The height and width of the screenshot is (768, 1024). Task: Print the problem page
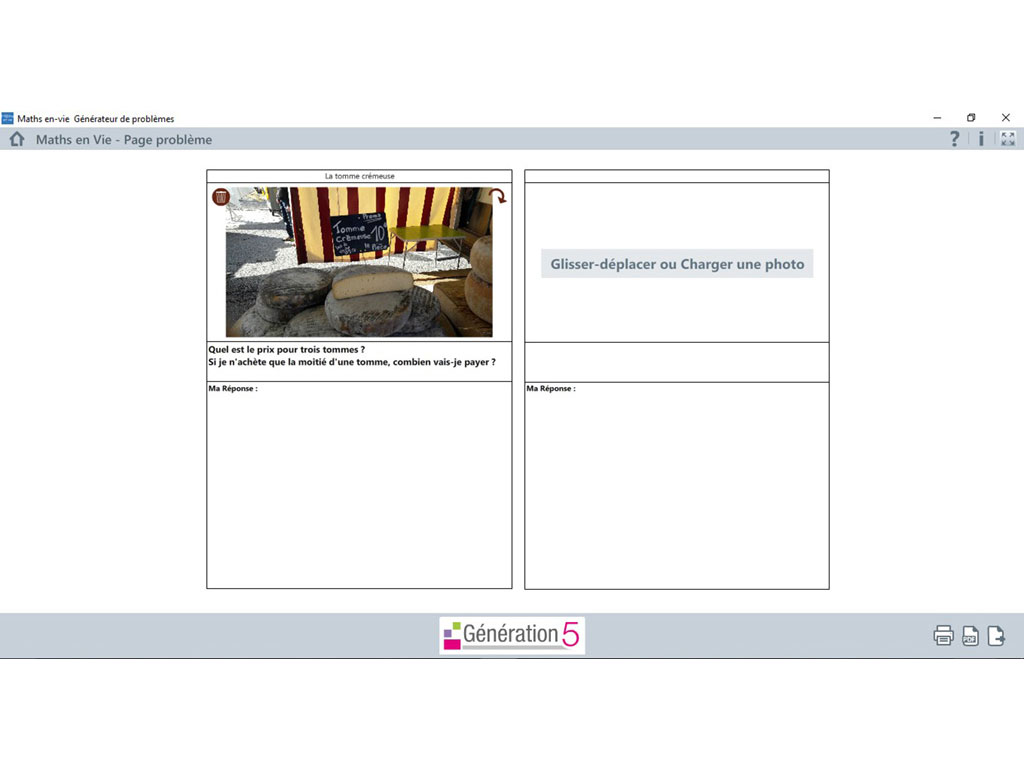click(x=943, y=636)
